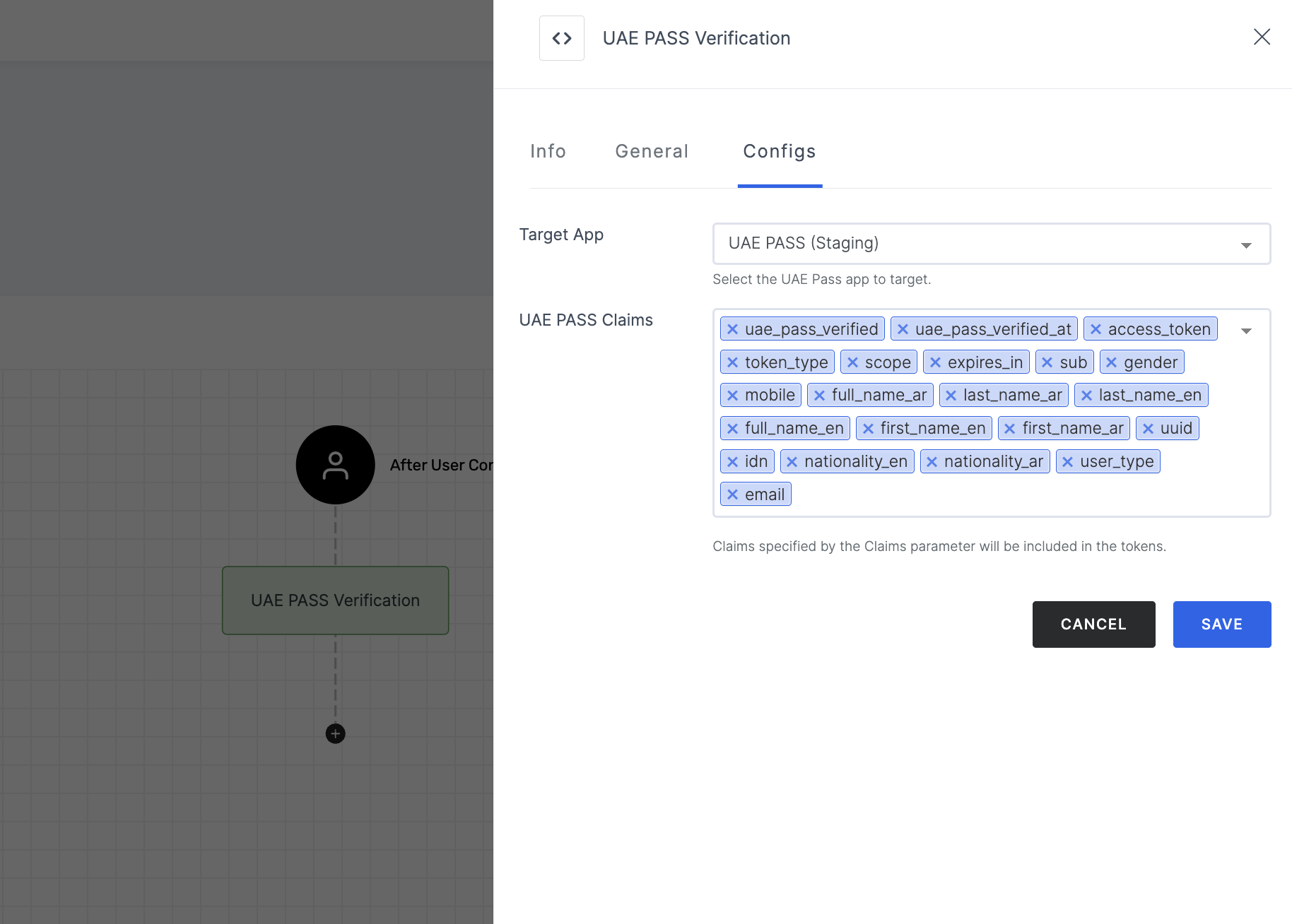Remove the uae_pass_verified_at claim tag
This screenshot has height=924, width=1292.
[903, 329]
